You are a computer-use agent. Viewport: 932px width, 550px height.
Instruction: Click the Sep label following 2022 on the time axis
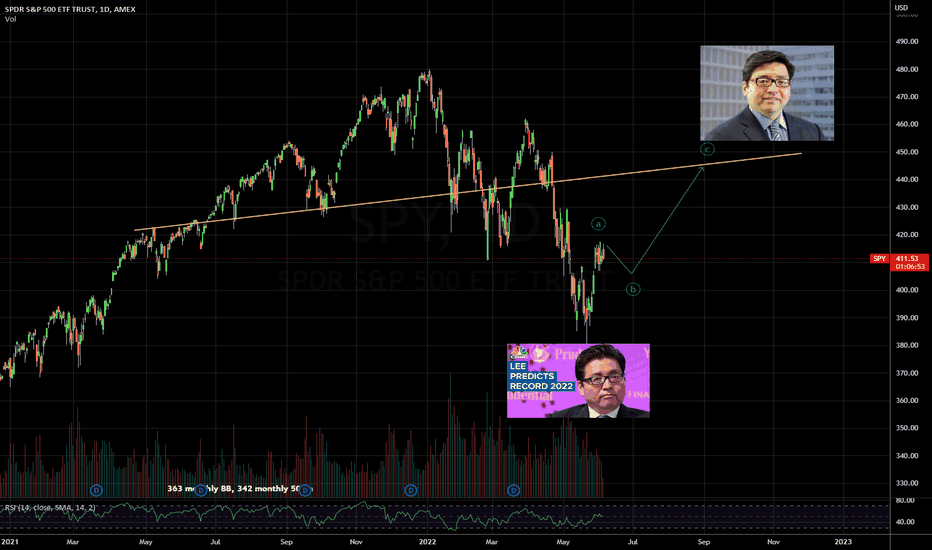pos(704,542)
